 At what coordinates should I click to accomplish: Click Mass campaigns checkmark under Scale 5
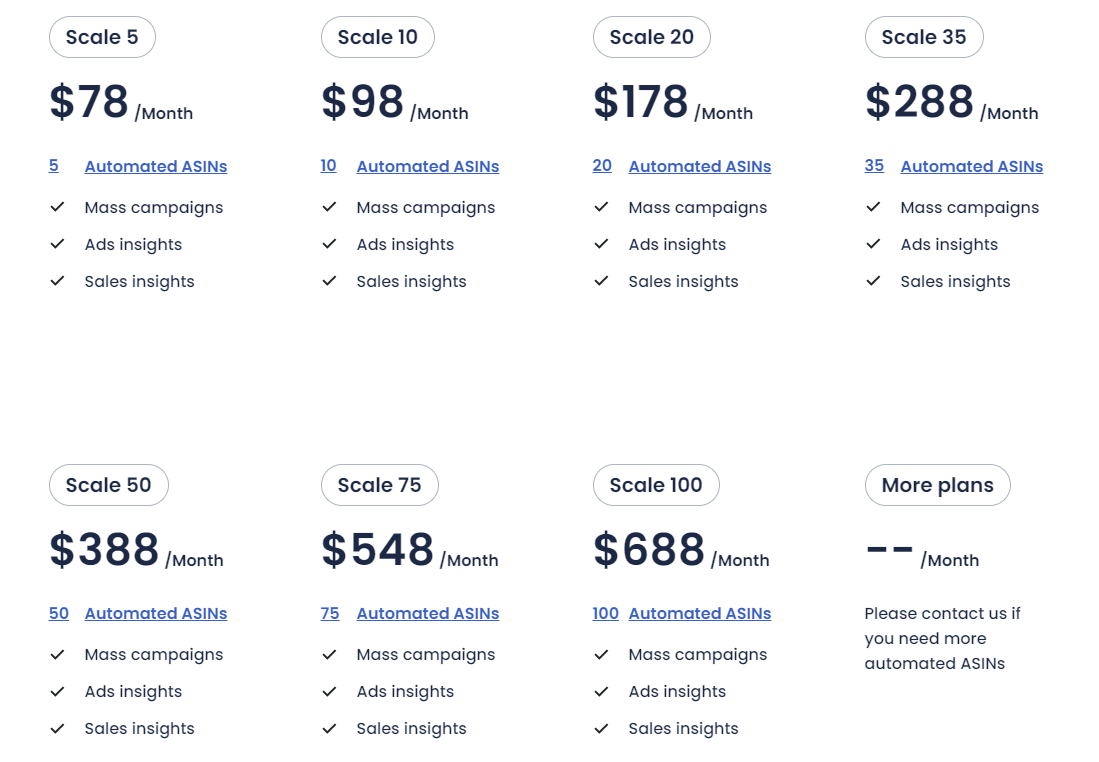57,207
